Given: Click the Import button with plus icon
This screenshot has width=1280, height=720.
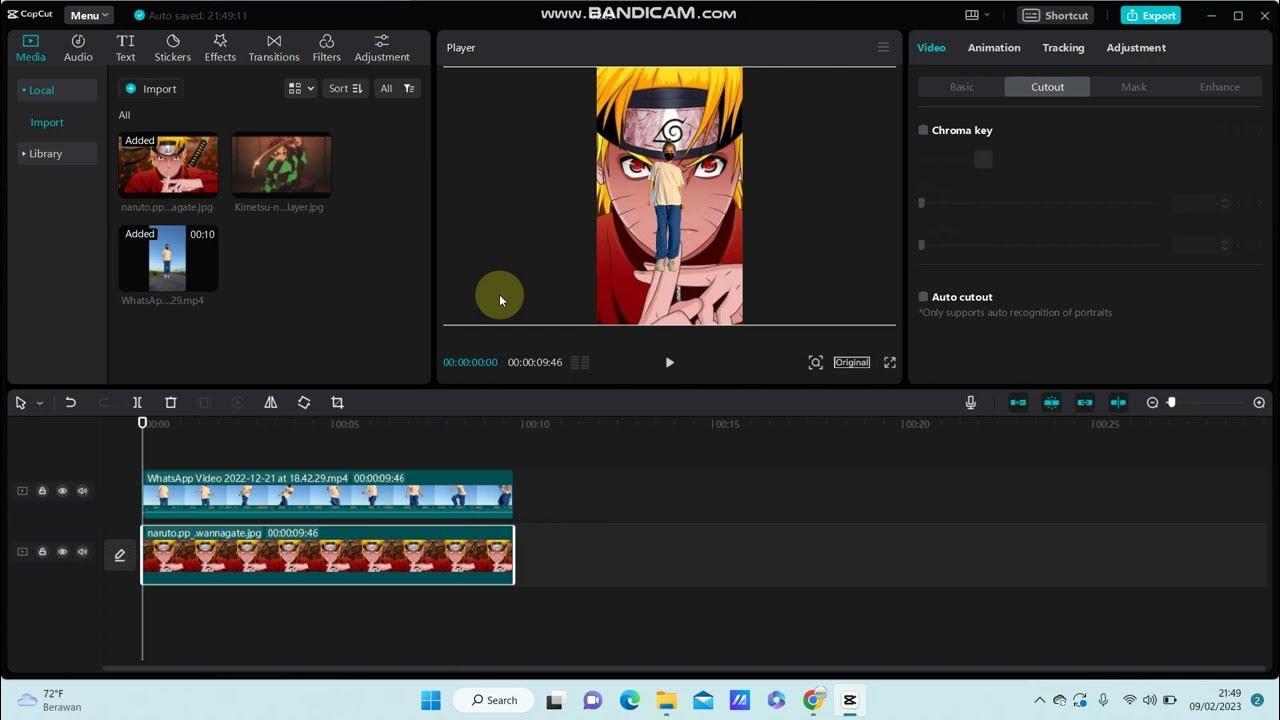Looking at the screenshot, I should tap(151, 89).
